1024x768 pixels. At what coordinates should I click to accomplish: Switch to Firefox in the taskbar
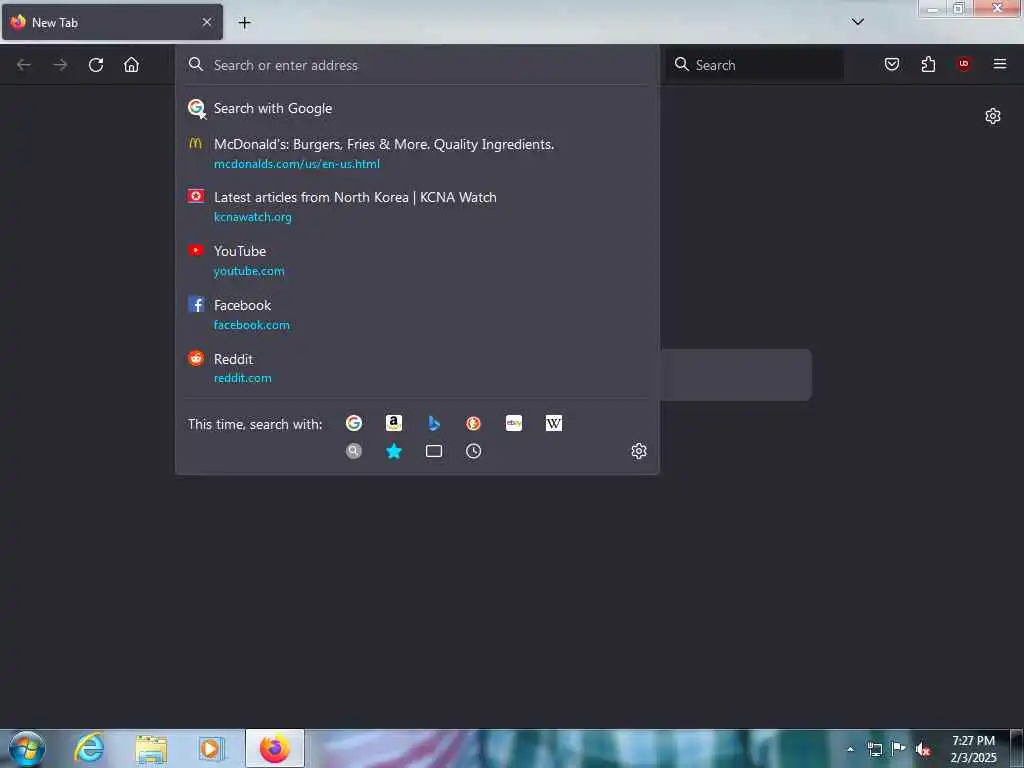pos(275,748)
